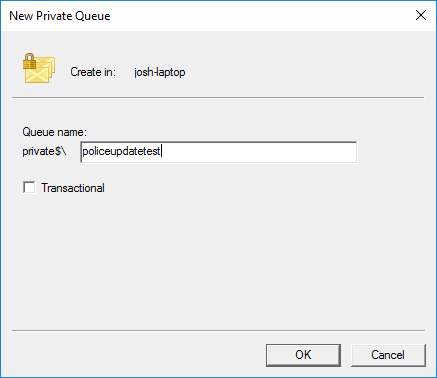Screen dimensions: 437x378
Task: Click the letter Q in Queue title text
Action: tap(79, 16)
